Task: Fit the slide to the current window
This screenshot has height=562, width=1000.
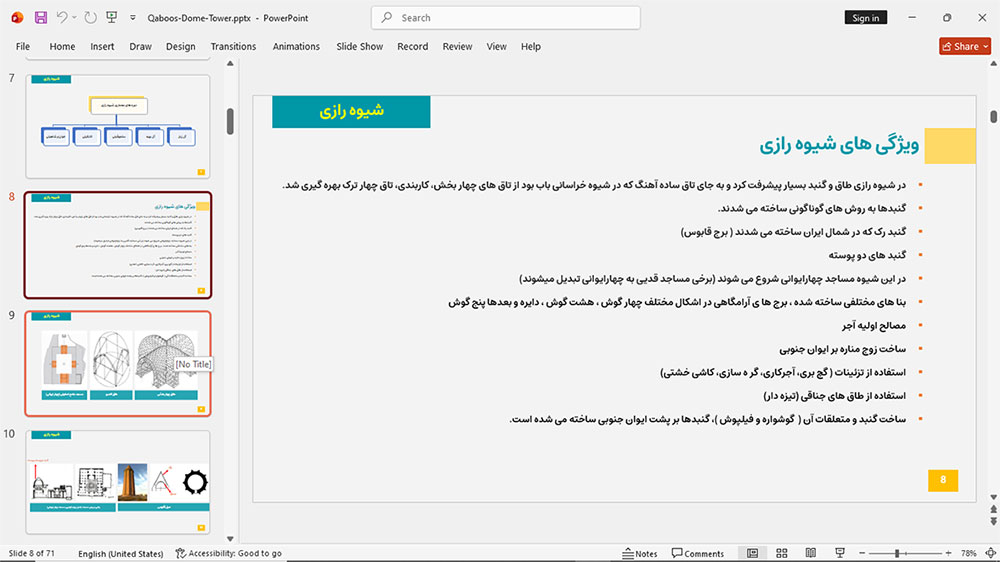Action: tap(990, 553)
